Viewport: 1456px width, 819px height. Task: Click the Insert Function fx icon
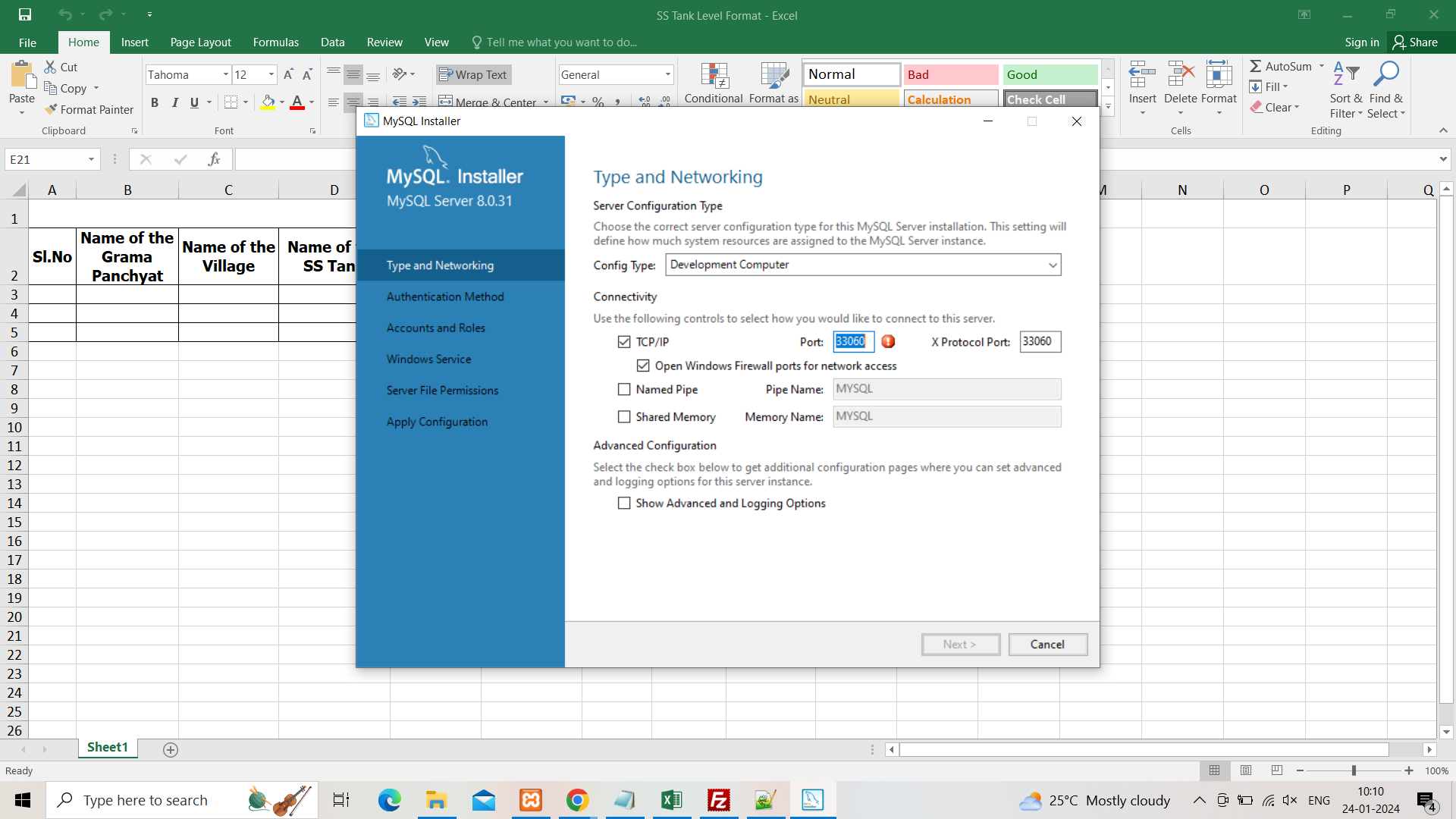click(214, 159)
